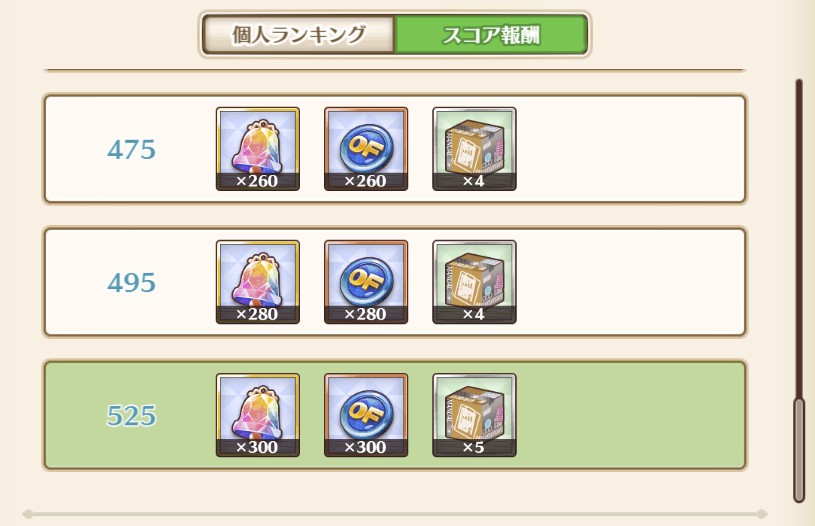Screen dimensions: 815x526
Task: Switch to the 個人ランキング tab
Action: pos(298,34)
